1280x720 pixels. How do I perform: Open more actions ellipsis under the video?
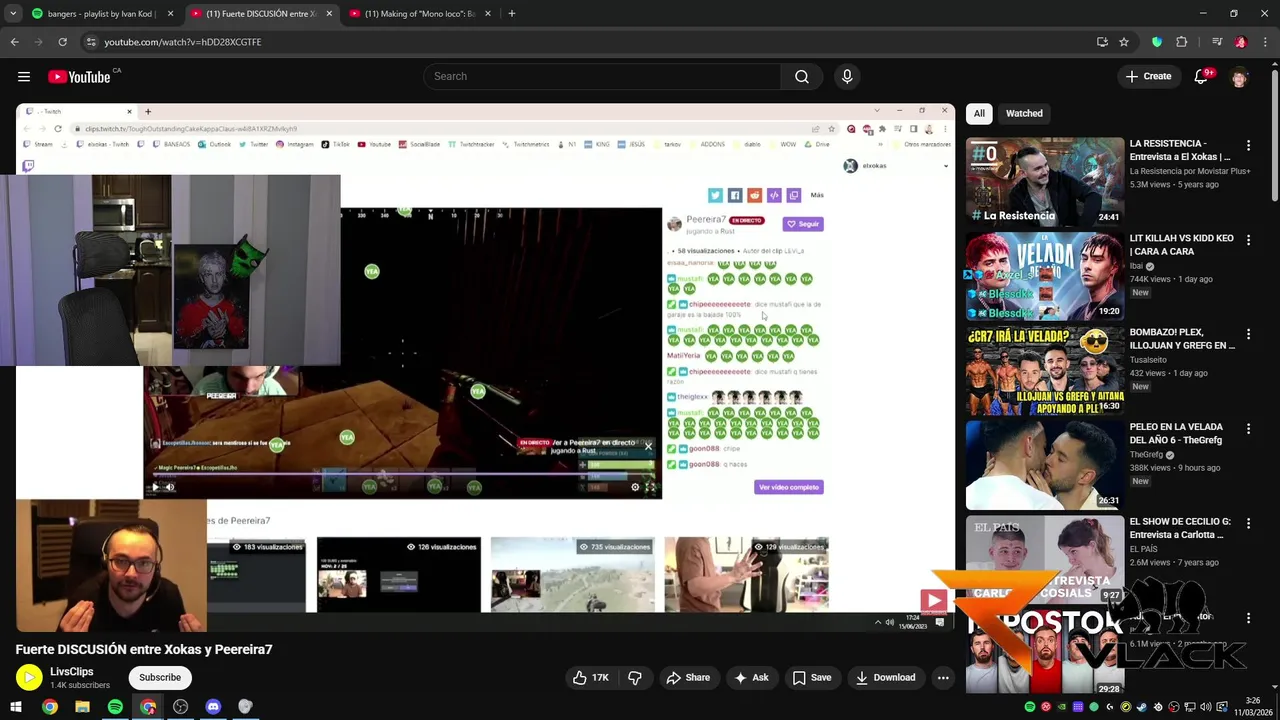[x=943, y=678]
